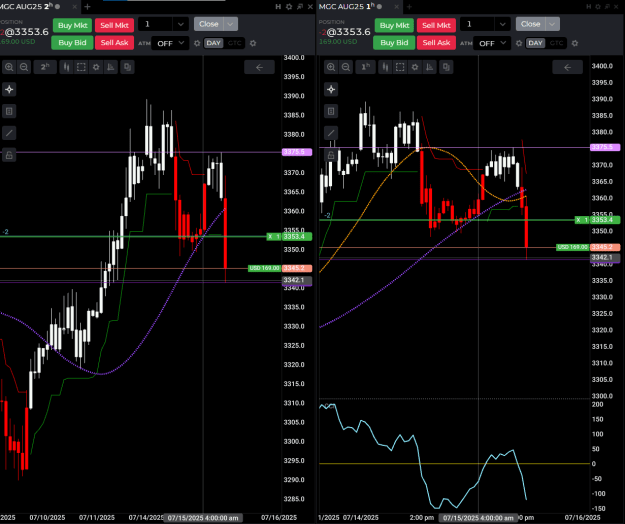
Task: Select DAY order duration in left panel
Action: coord(214,43)
